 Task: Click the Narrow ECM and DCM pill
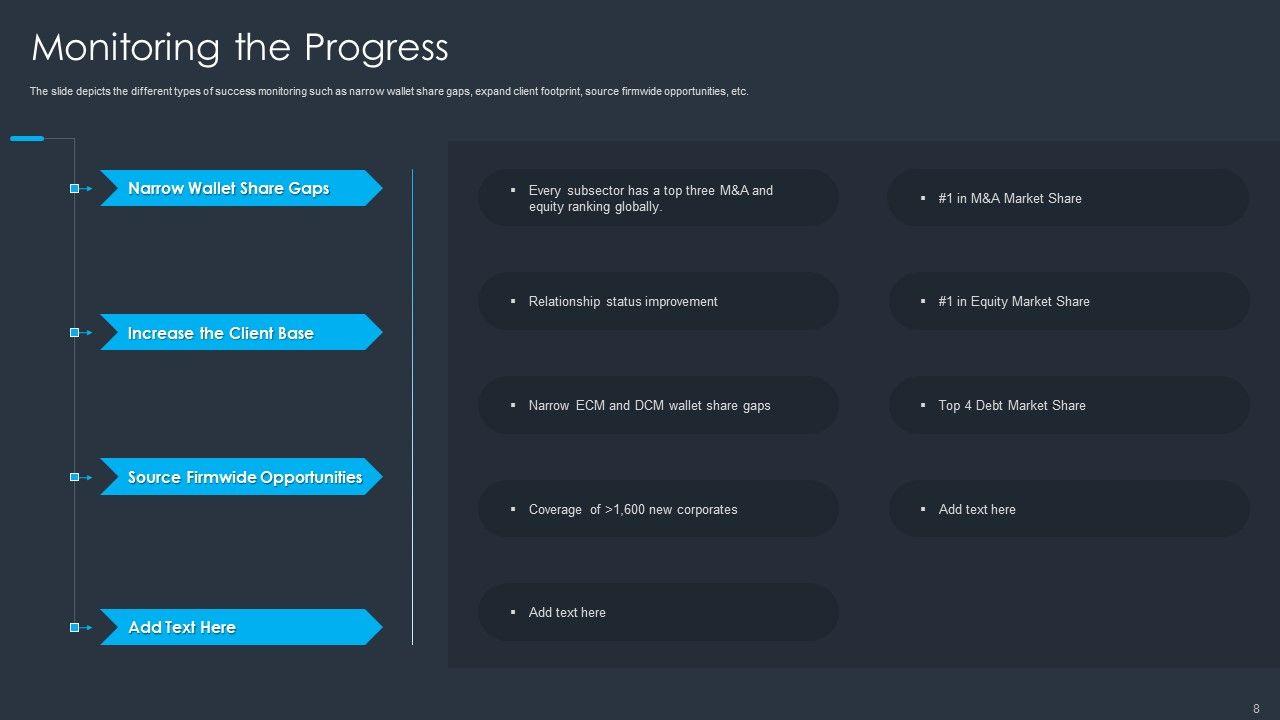coord(658,405)
